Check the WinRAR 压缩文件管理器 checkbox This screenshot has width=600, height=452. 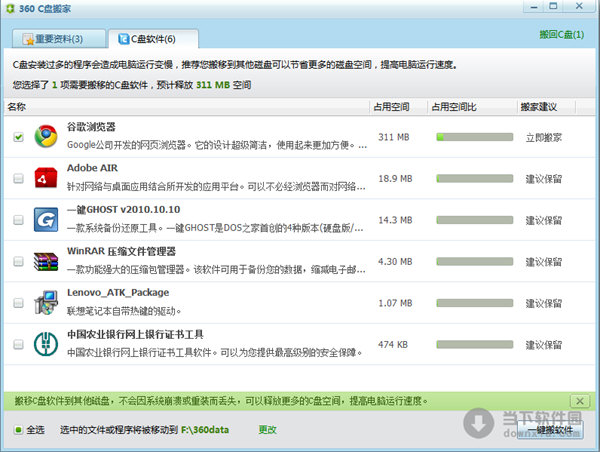(x=18, y=261)
